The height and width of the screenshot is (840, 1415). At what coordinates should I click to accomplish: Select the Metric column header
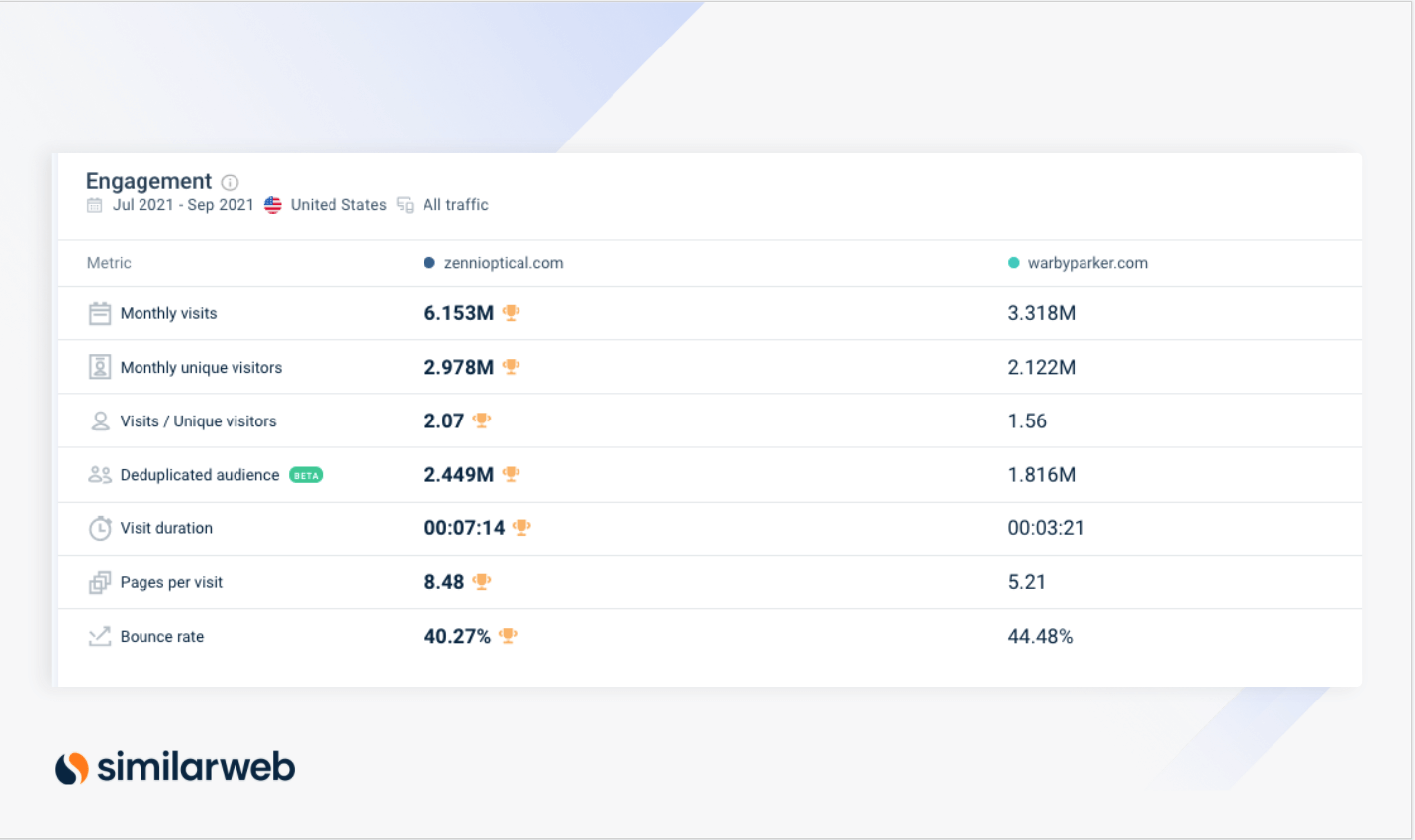click(x=108, y=263)
